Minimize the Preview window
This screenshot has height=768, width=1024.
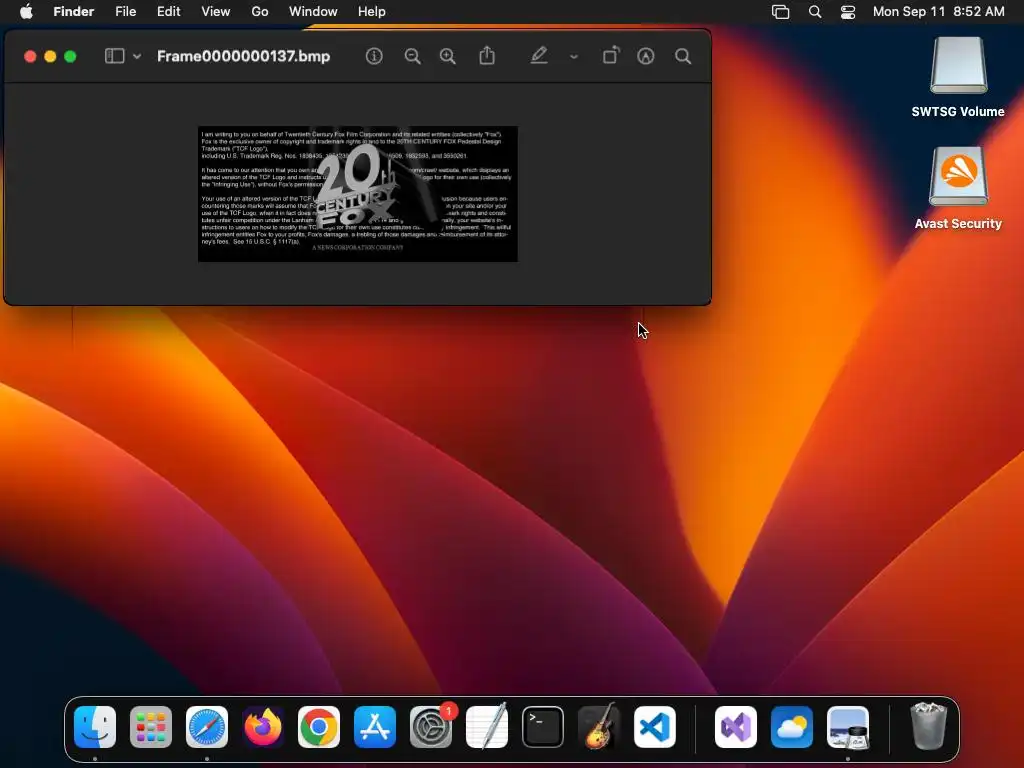[x=50, y=56]
